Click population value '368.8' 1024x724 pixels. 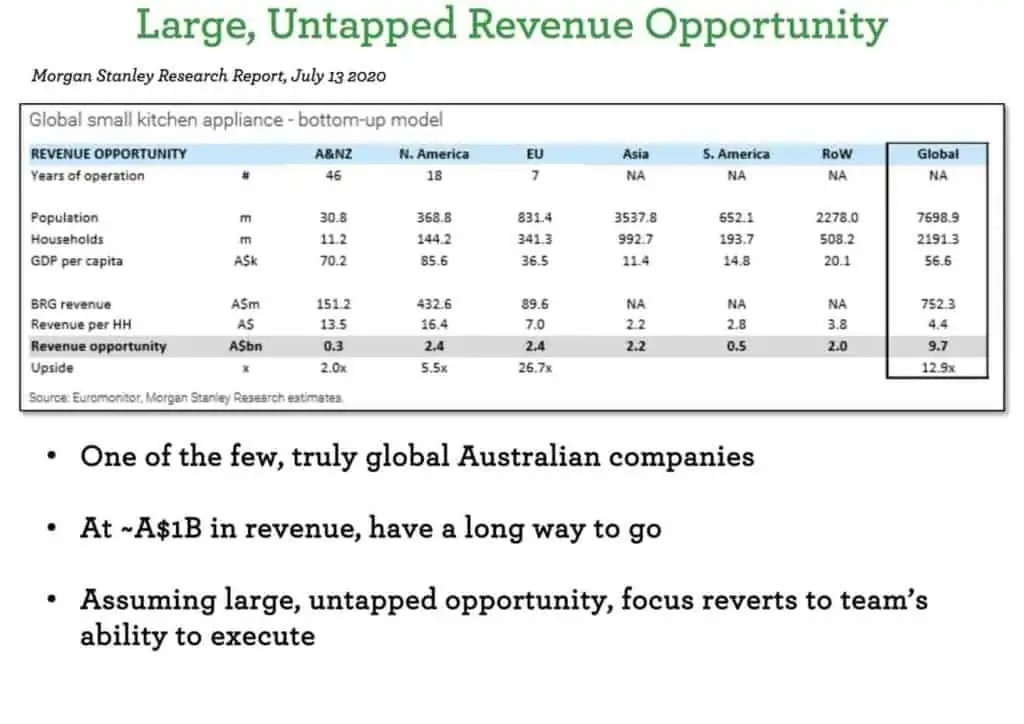coord(434,217)
